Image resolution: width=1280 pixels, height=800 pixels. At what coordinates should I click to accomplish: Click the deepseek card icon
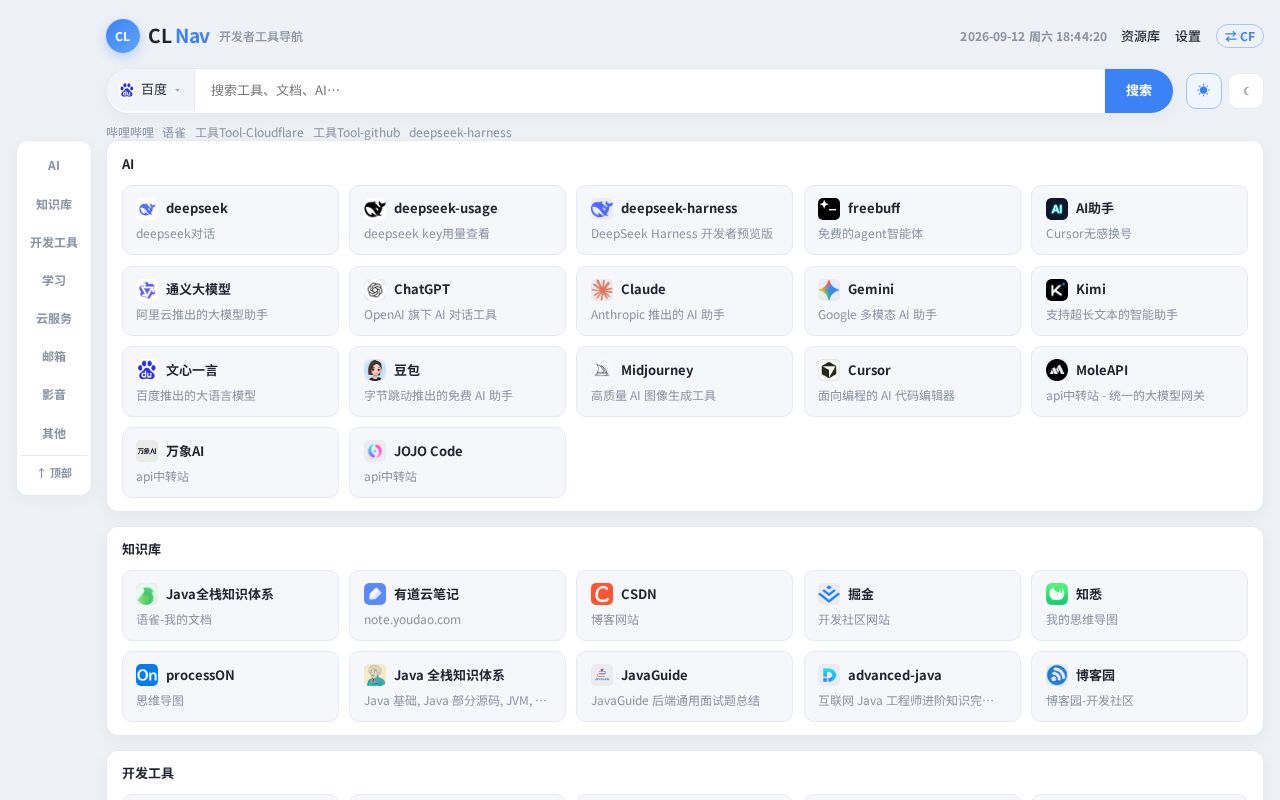pyautogui.click(x=147, y=208)
